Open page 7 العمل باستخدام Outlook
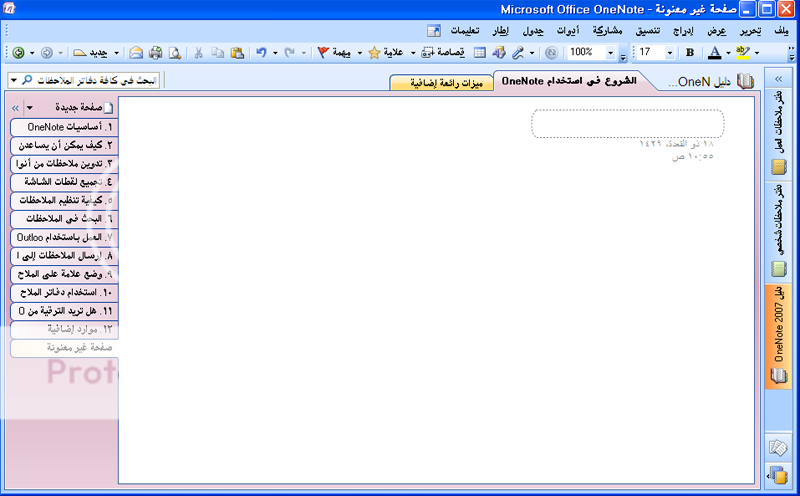 [64, 237]
